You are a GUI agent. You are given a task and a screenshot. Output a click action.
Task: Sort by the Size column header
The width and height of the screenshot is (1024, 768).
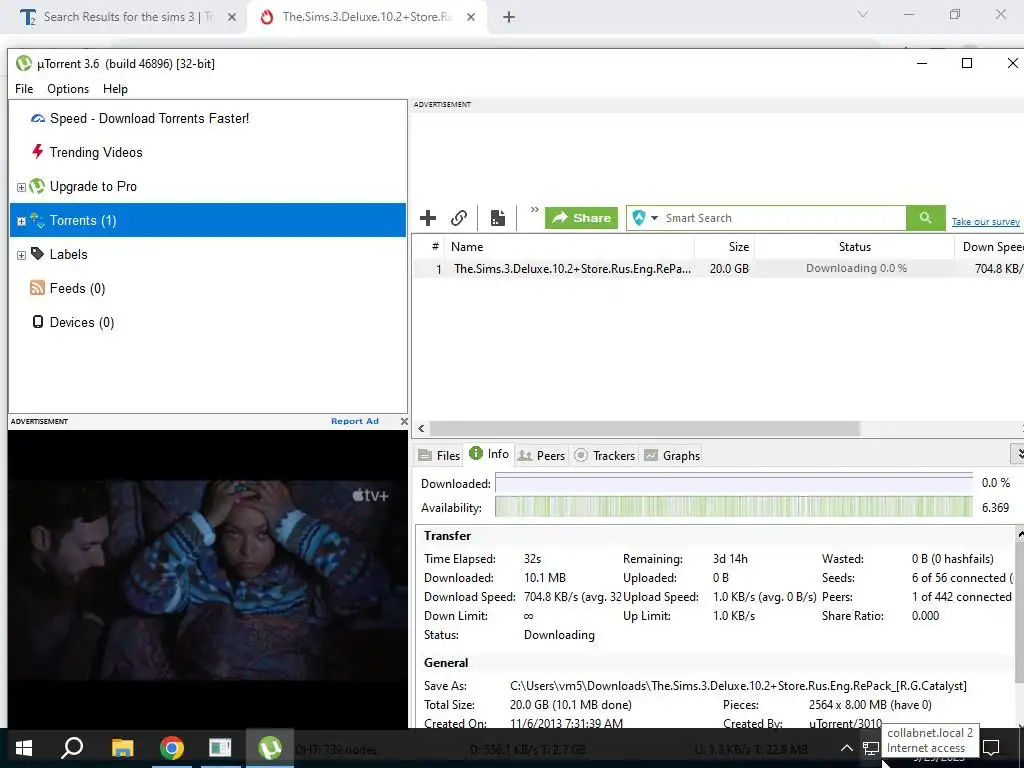725,247
